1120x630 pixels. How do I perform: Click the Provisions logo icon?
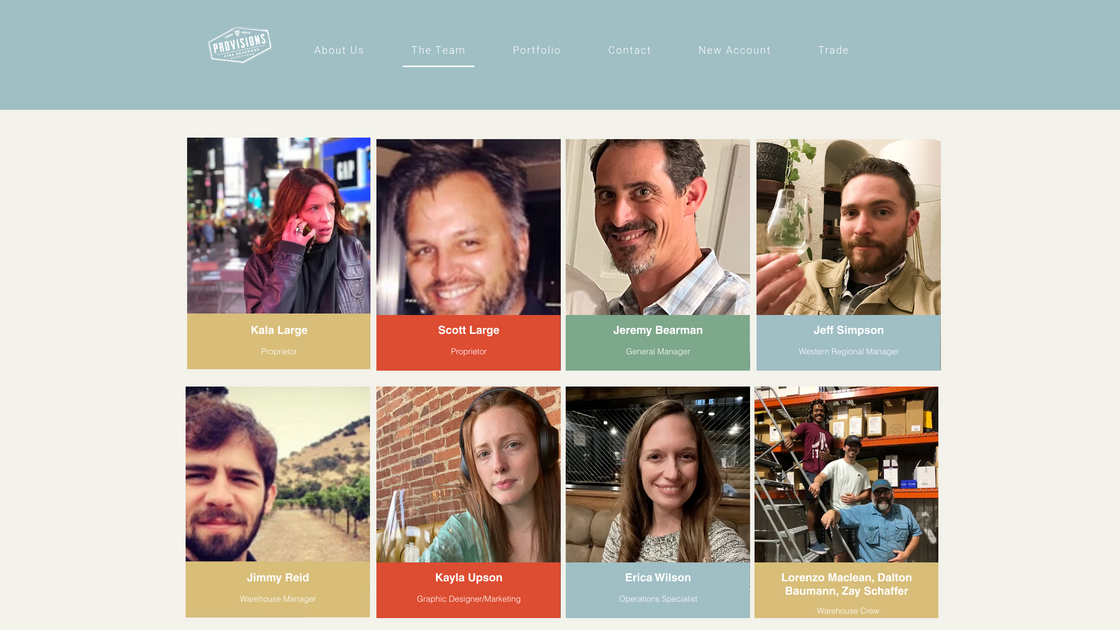tap(239, 44)
